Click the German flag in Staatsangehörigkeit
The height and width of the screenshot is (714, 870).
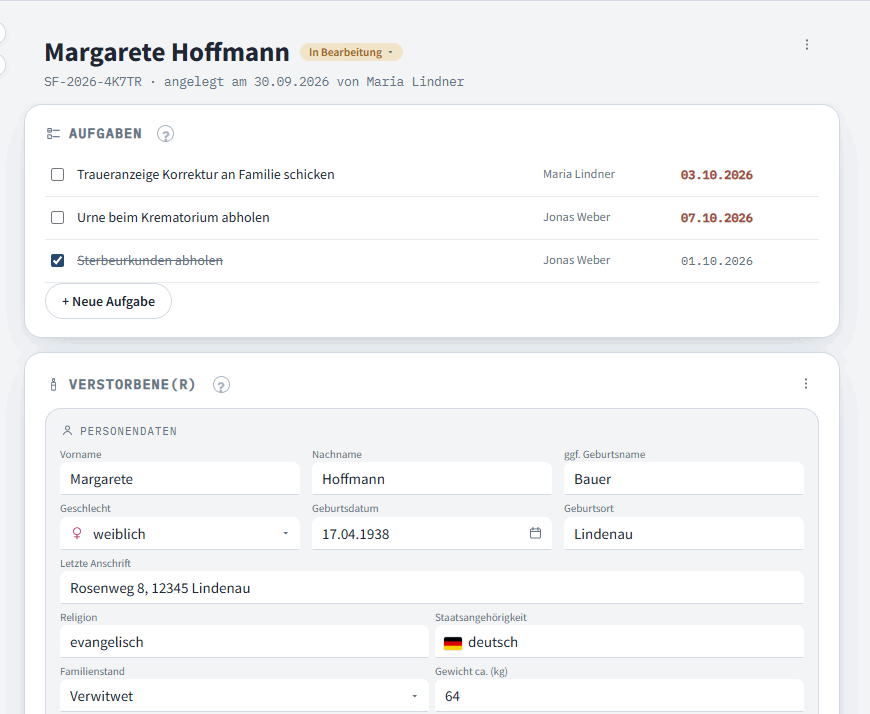(453, 642)
